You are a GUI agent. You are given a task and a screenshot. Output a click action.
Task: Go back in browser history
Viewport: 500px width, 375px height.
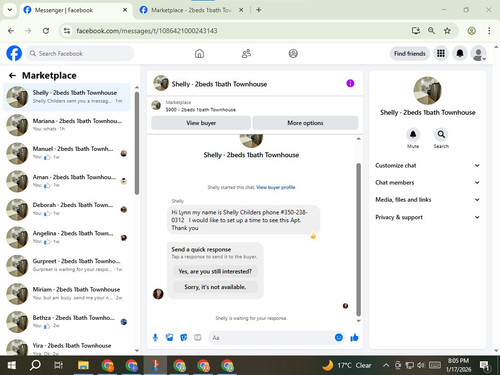(x=11, y=31)
